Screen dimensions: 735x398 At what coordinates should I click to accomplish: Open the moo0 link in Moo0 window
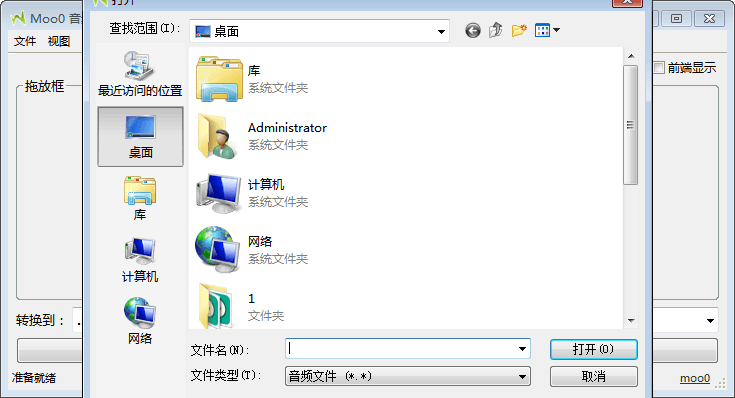click(695, 378)
